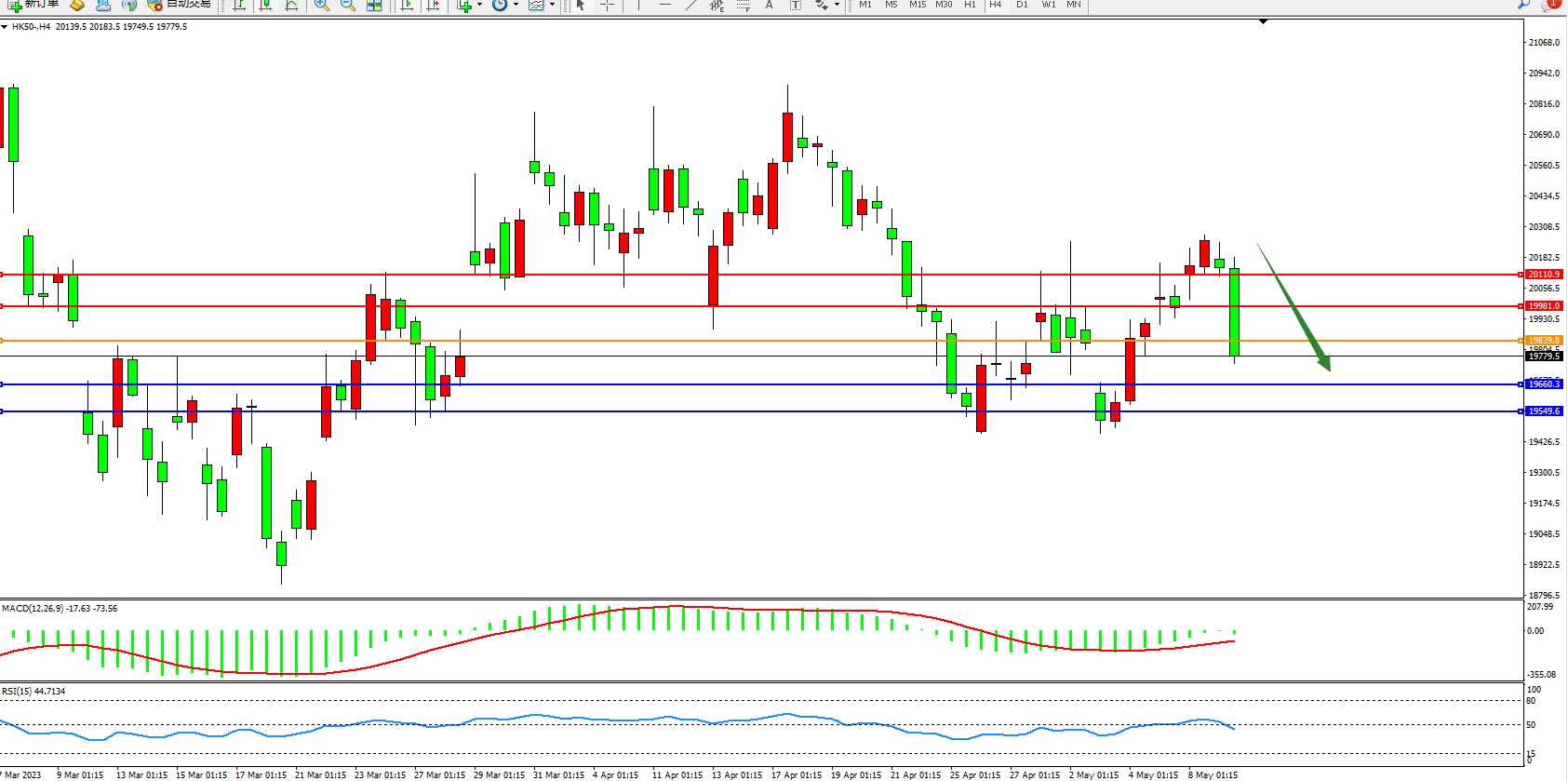1568x781 pixels.
Task: Toggle chart shift from right border
Action: point(433,6)
